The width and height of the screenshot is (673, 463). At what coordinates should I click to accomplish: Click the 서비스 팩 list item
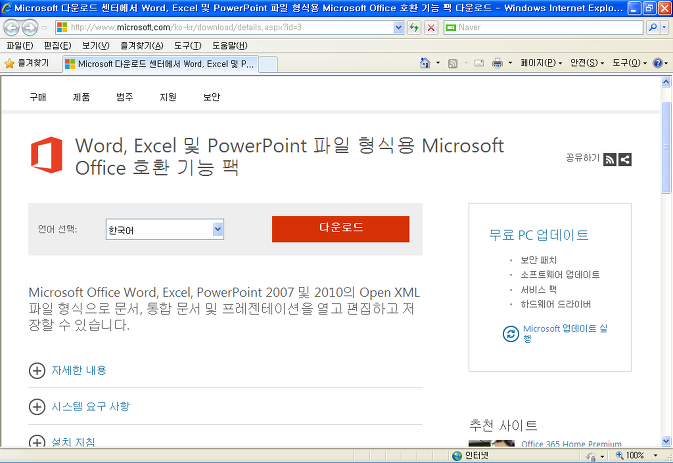click(x=538, y=290)
